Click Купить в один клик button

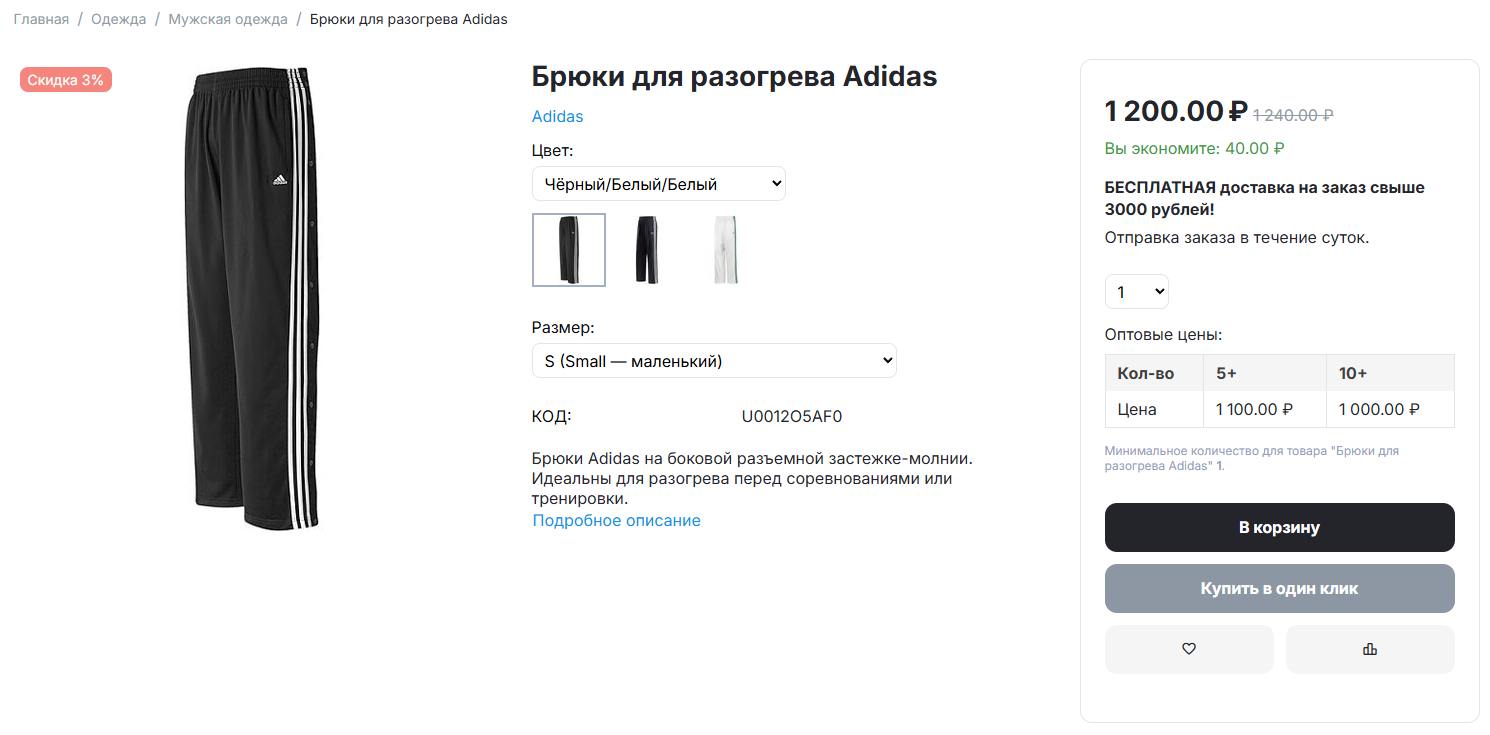pos(1280,588)
